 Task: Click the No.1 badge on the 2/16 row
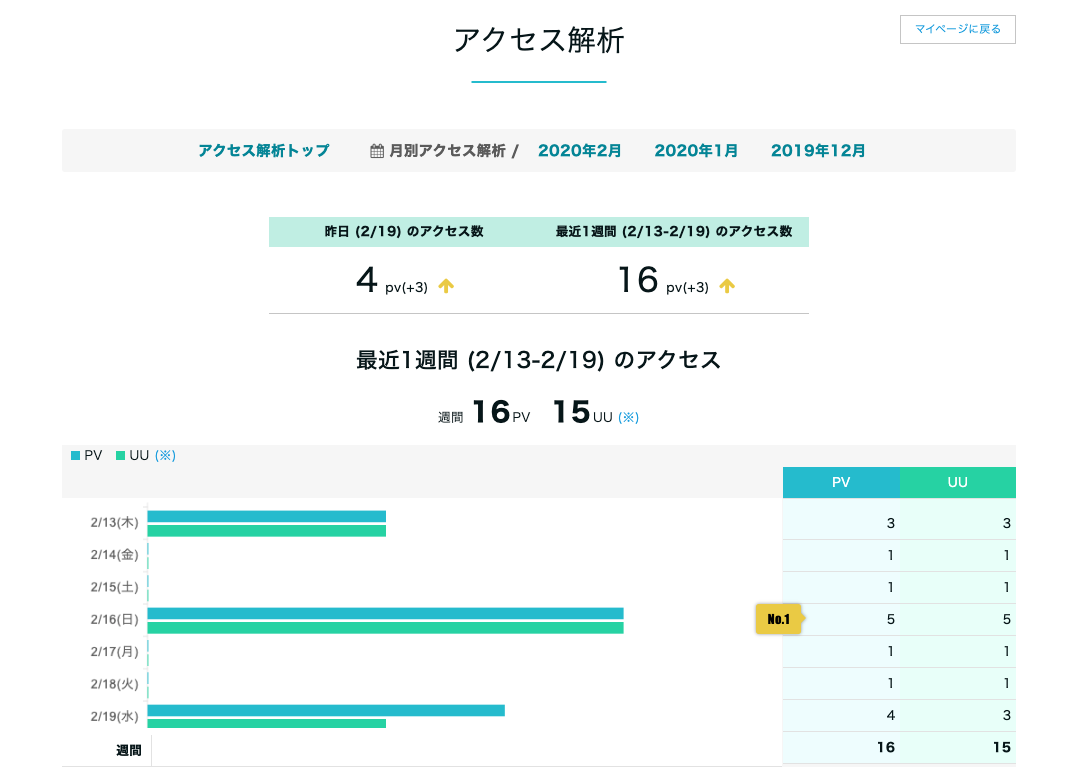[778, 619]
